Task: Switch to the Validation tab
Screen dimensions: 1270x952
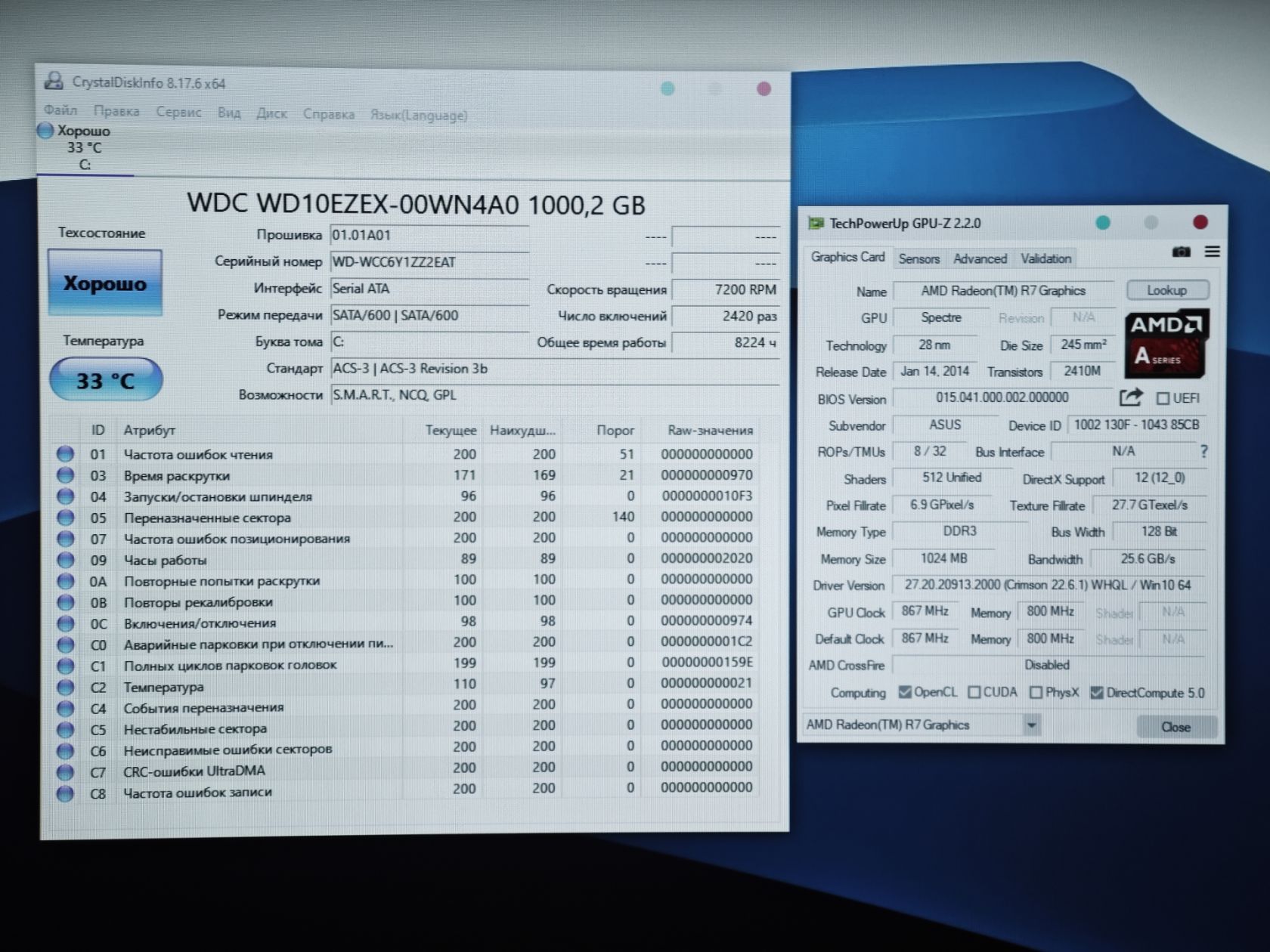Action: [x=1045, y=258]
